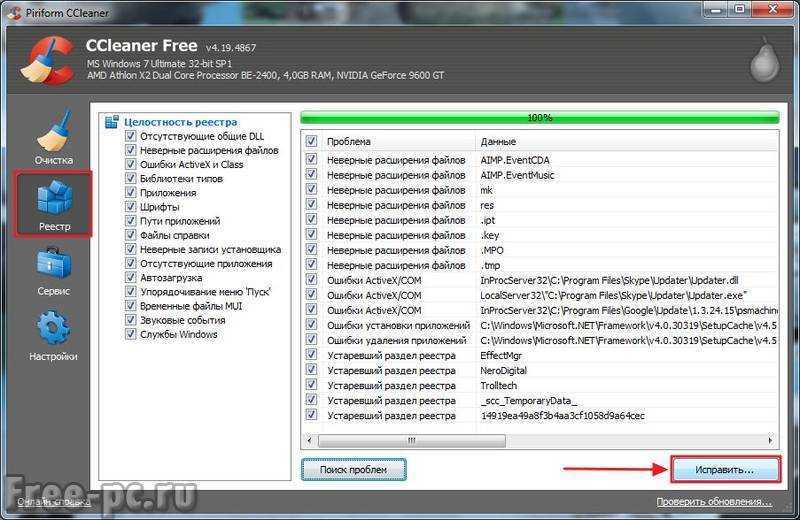Viewport: 800px width, 520px height.
Task: Click the title bar CCleaner icon
Action: pyautogui.click(x=15, y=13)
